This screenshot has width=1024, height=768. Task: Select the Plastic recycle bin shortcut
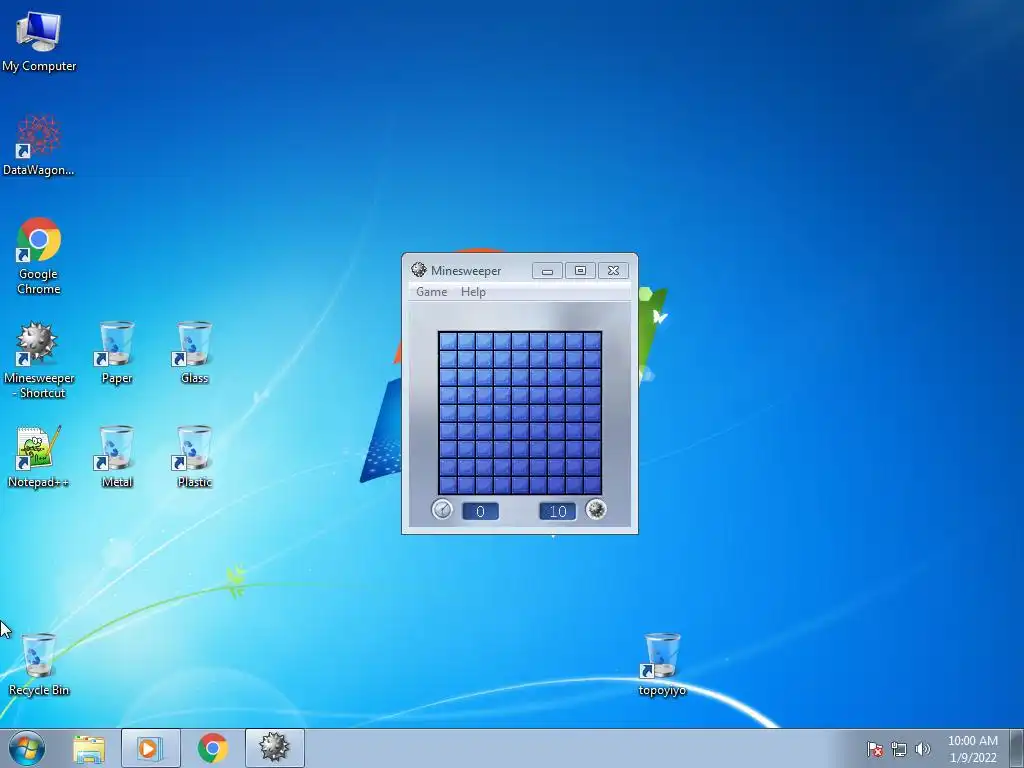pyautogui.click(x=194, y=457)
